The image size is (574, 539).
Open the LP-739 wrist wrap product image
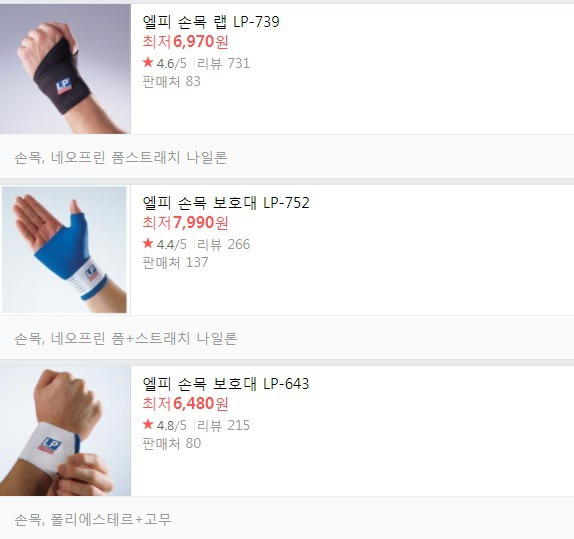[x=65, y=69]
